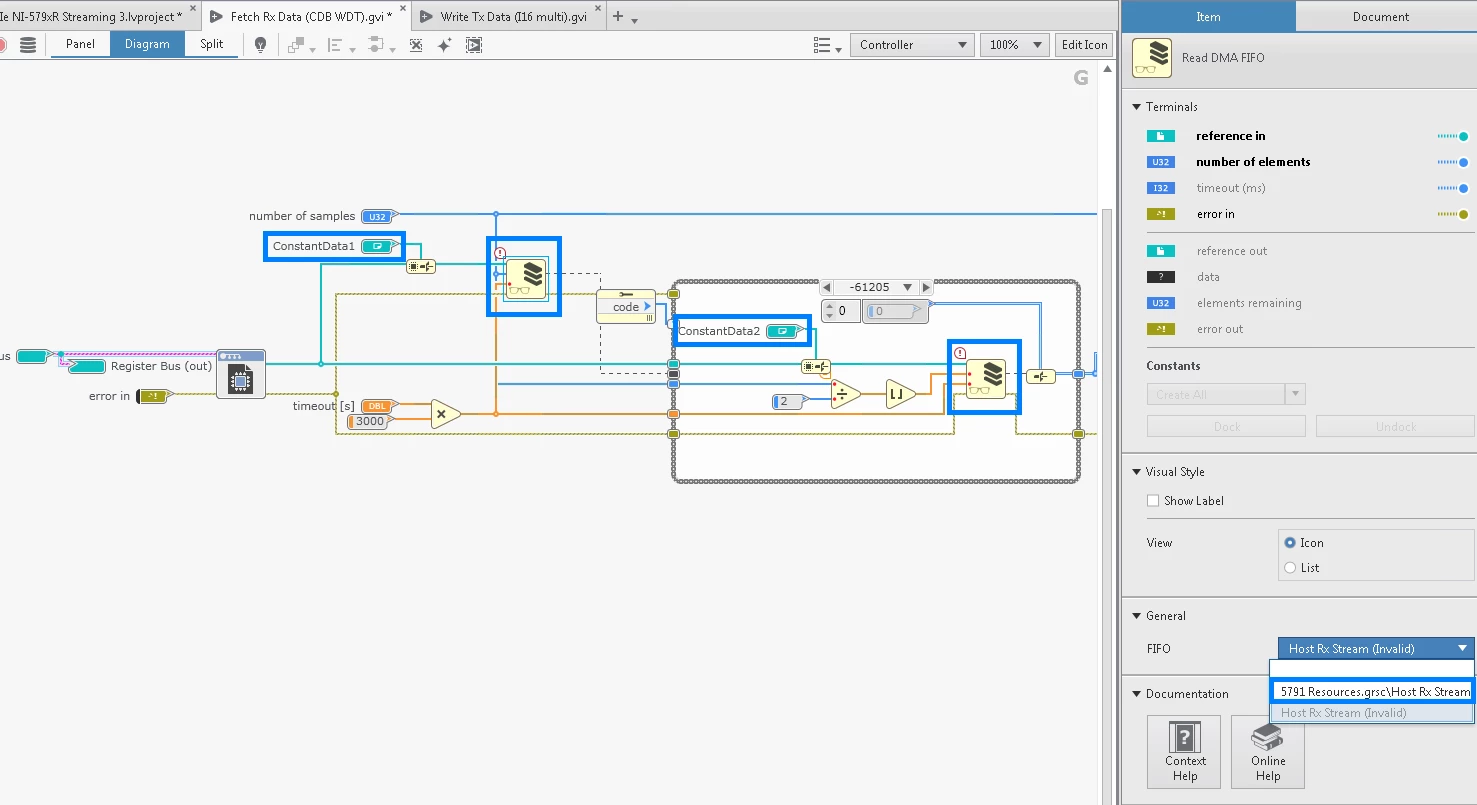The height and width of the screenshot is (805, 1477).
Task: Switch to the Document tab
Action: (x=1381, y=16)
